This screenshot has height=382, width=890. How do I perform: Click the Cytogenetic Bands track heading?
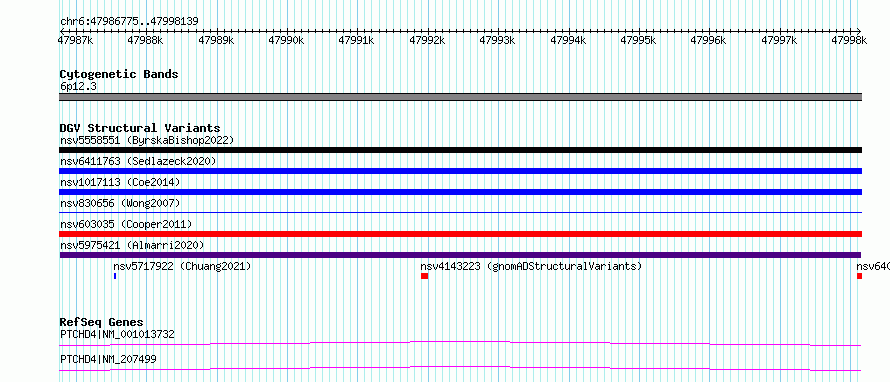coord(119,74)
